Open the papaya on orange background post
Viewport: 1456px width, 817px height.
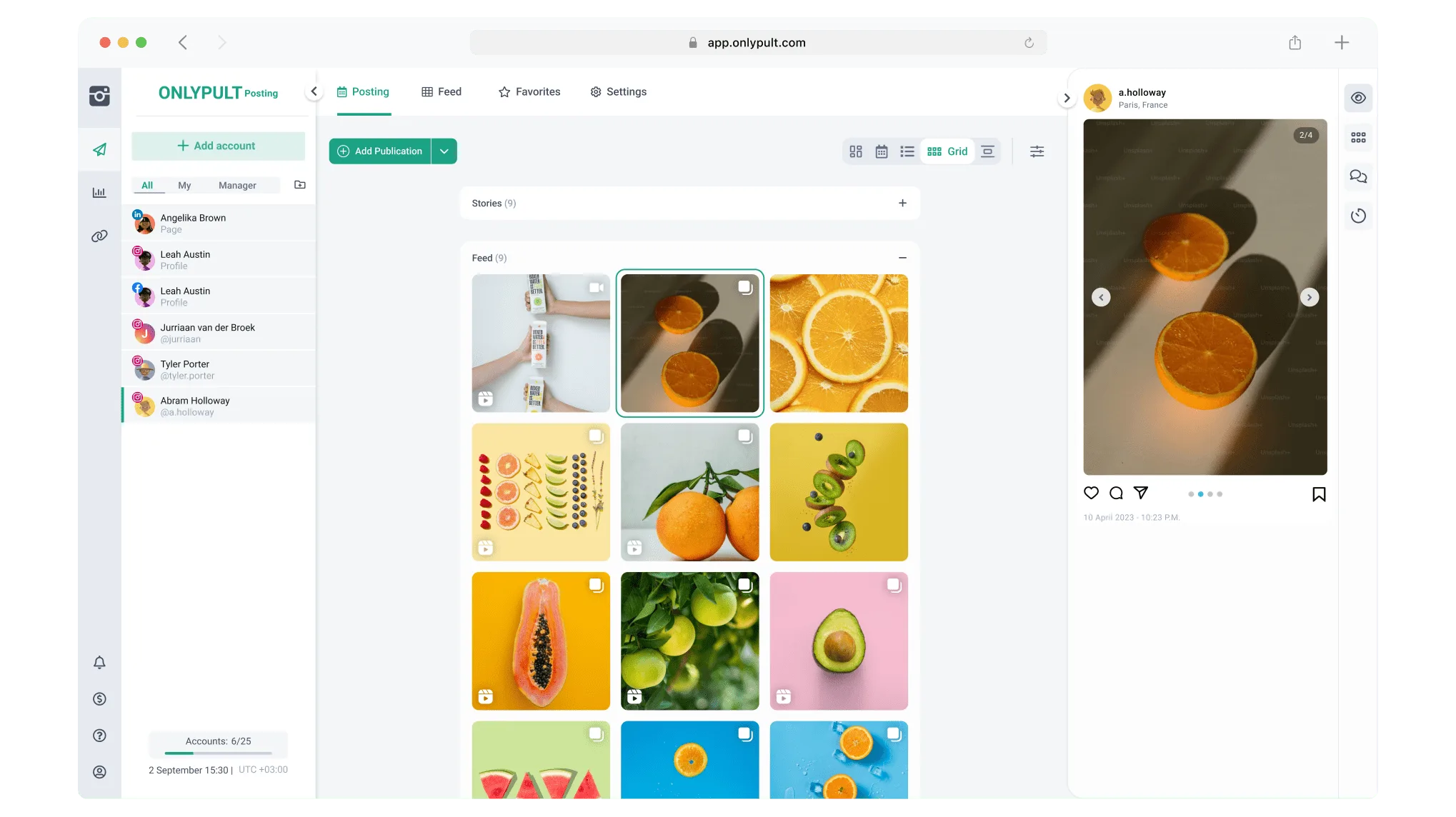pos(541,641)
